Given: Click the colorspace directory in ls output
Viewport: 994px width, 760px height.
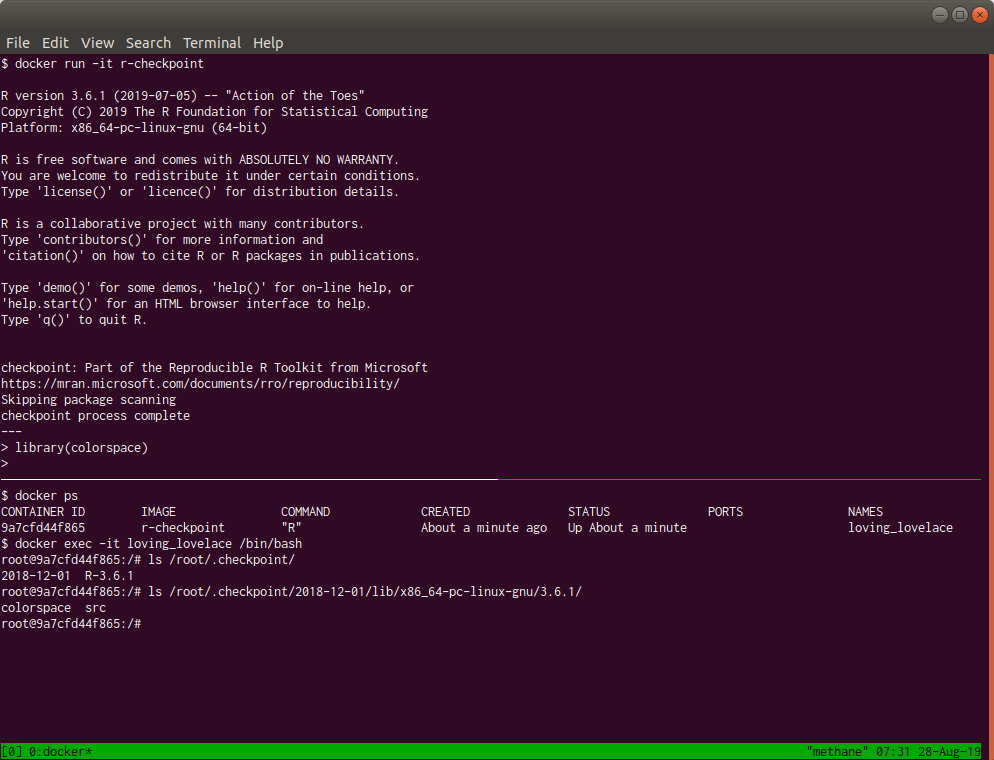Looking at the screenshot, I should [36, 608].
